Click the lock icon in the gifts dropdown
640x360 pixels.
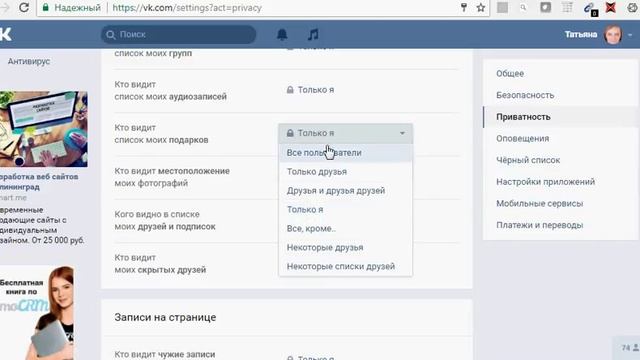290,133
